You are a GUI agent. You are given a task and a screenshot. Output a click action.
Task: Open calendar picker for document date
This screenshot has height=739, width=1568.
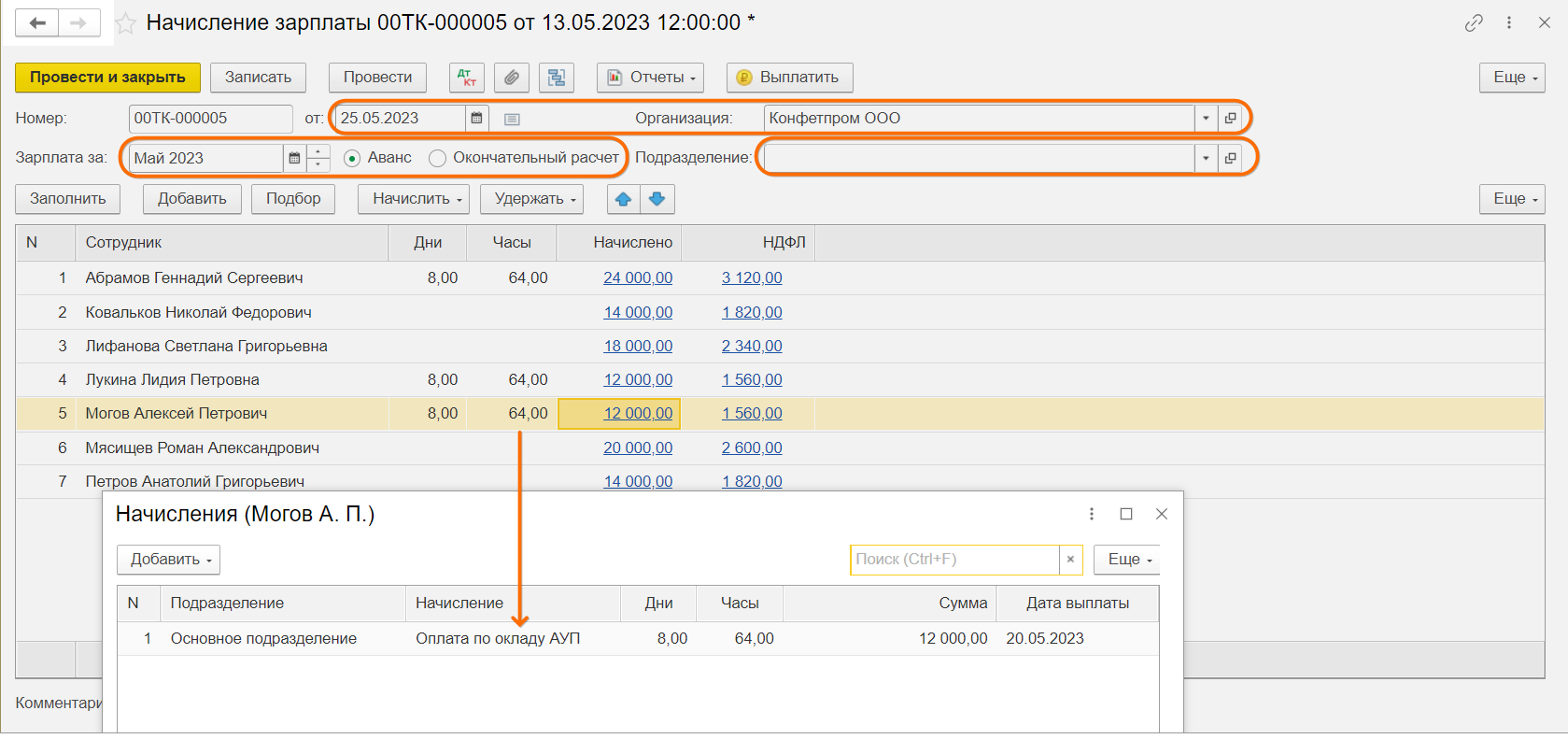(x=476, y=119)
